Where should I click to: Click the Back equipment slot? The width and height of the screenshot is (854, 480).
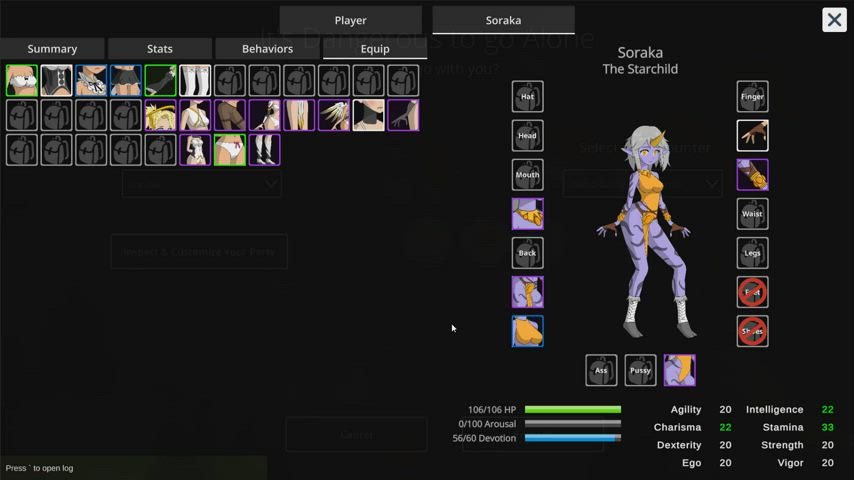click(527, 253)
